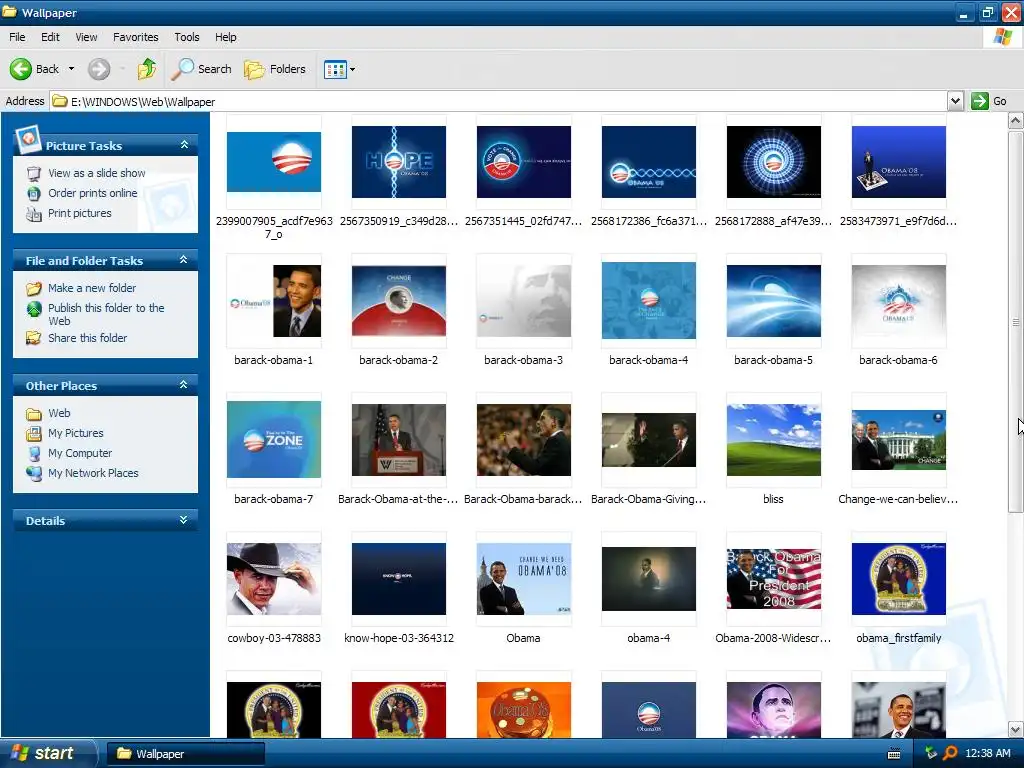
Task: Click Print pictures link
Action: click(80, 214)
